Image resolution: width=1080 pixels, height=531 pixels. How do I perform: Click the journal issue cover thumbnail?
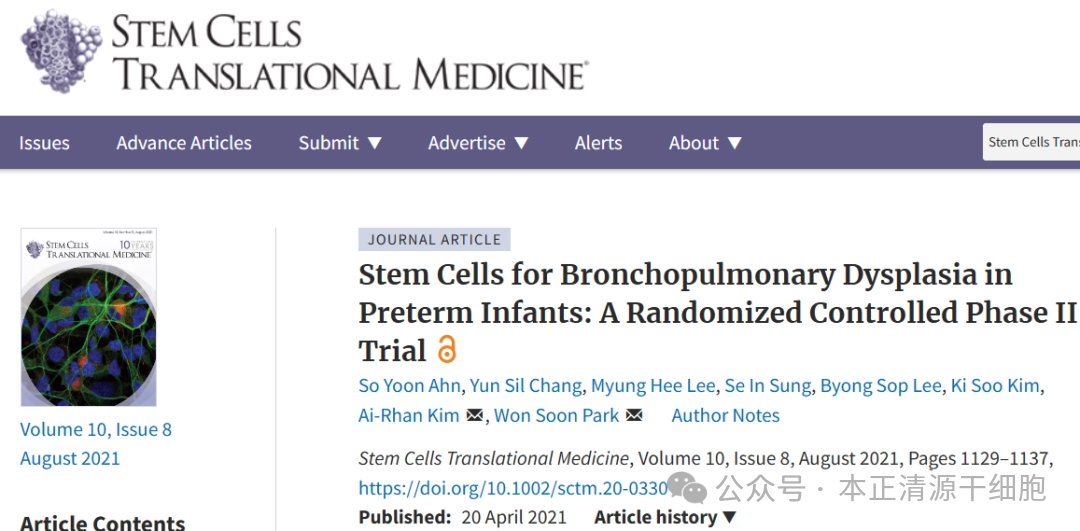pos(89,317)
